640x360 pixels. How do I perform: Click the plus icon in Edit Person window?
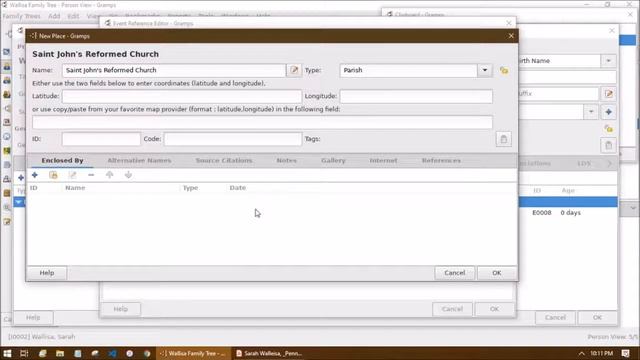coord(609,112)
